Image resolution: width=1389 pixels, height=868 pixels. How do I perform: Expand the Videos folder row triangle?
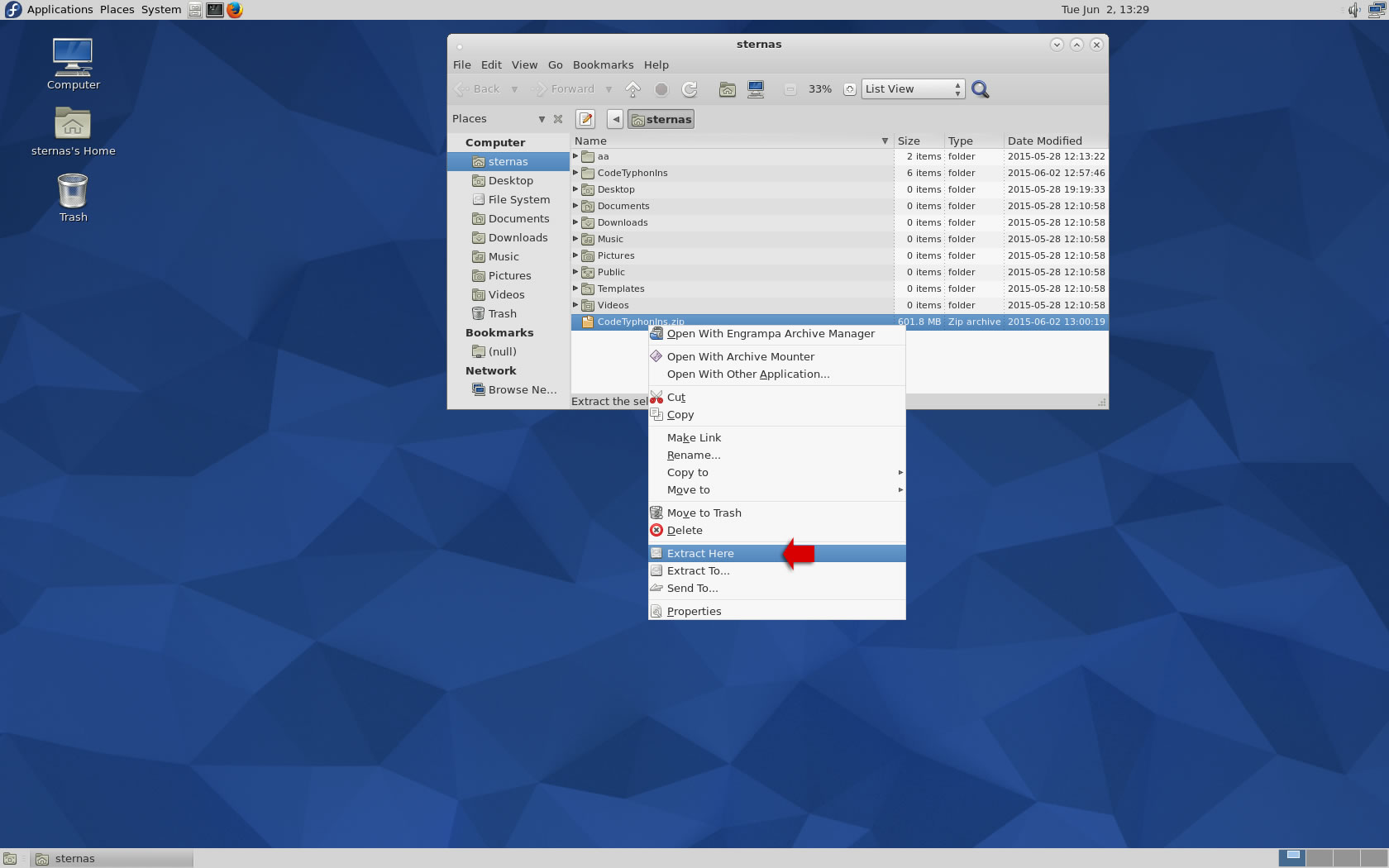576,305
